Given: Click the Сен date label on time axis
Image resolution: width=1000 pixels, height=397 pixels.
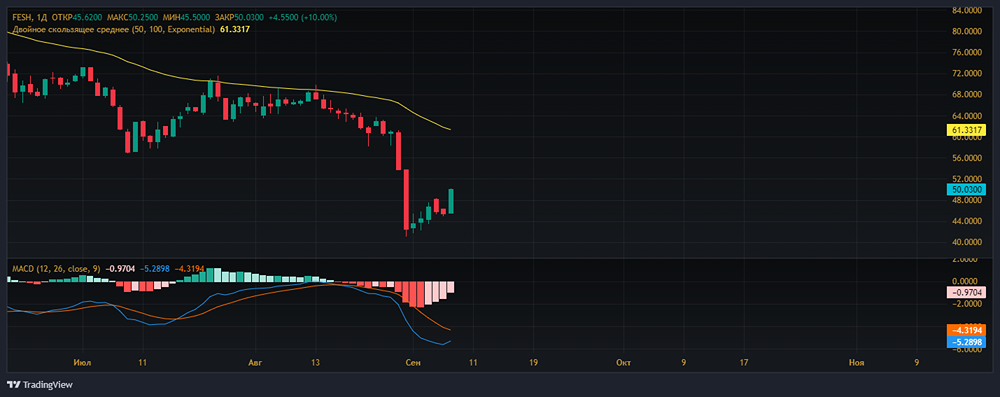Looking at the screenshot, I should tap(413, 363).
